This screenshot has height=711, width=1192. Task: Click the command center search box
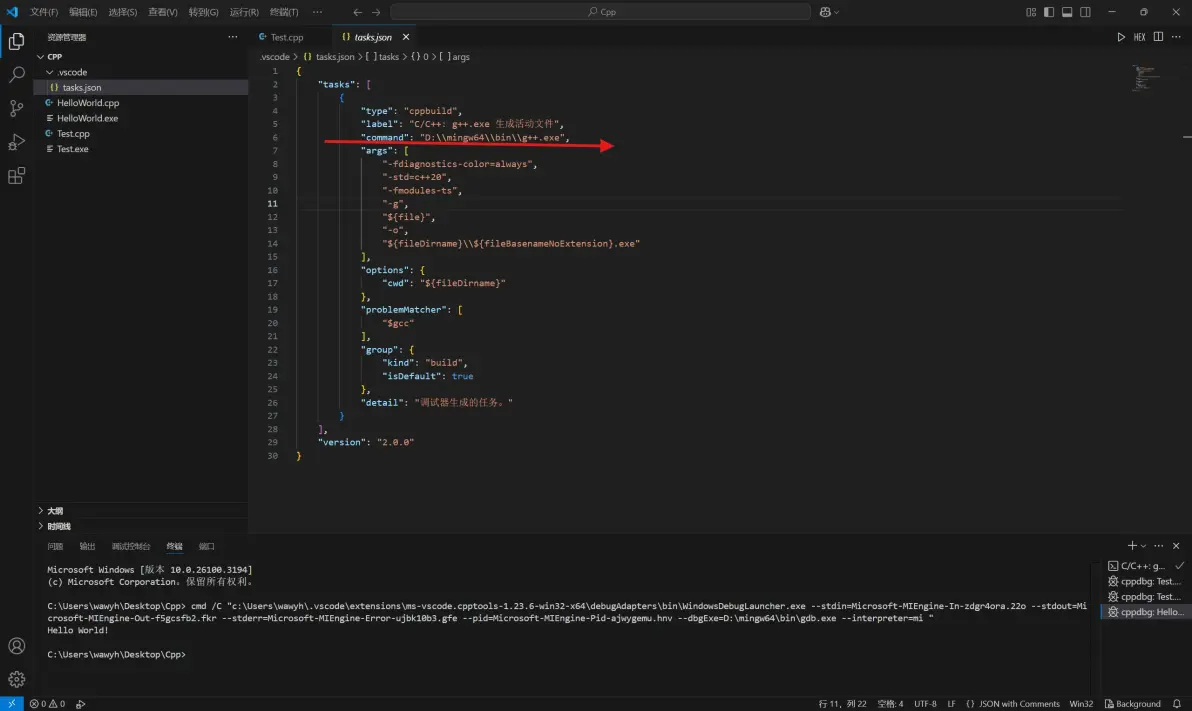click(601, 12)
